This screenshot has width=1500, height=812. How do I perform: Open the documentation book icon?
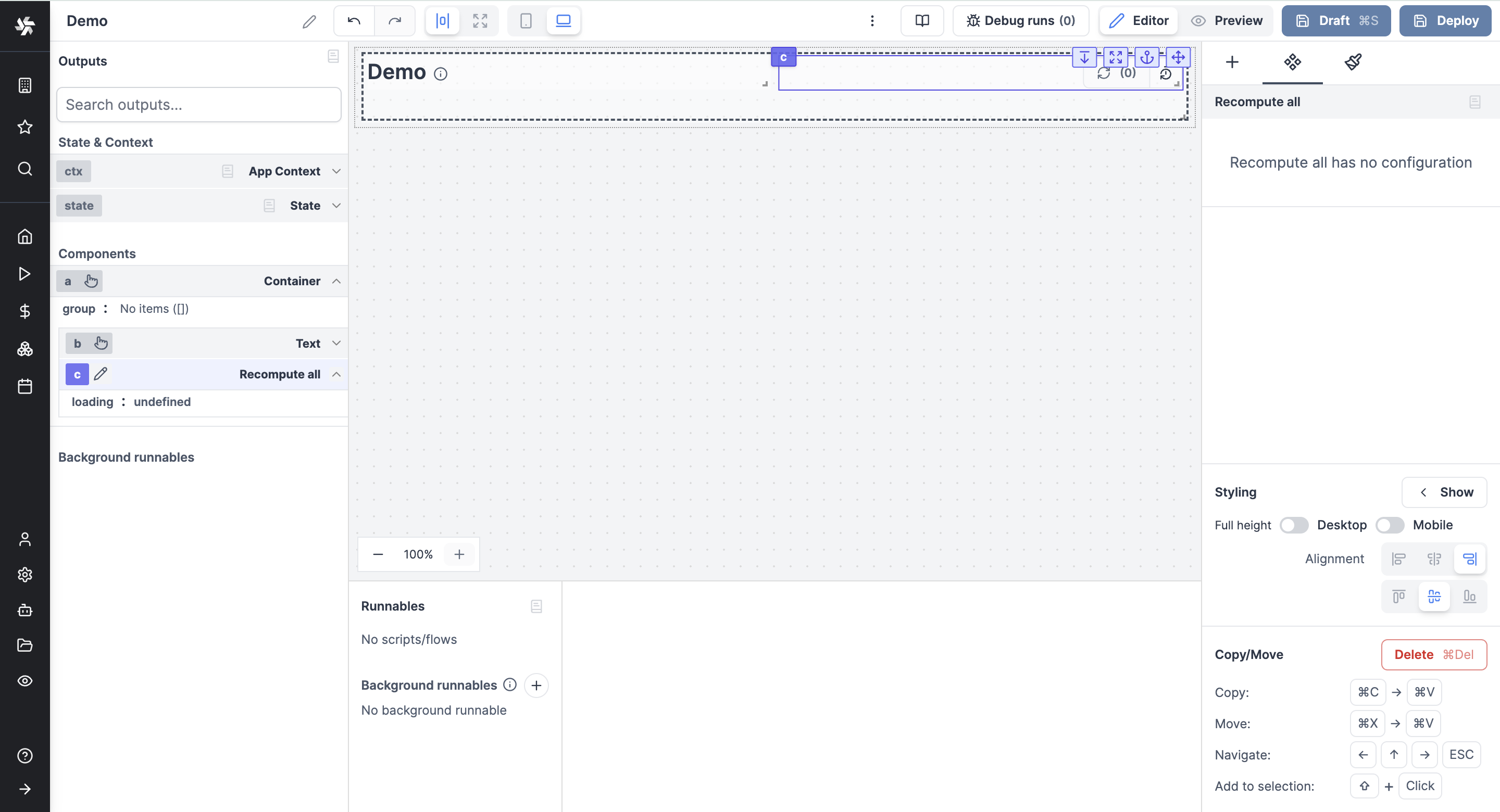pos(922,21)
